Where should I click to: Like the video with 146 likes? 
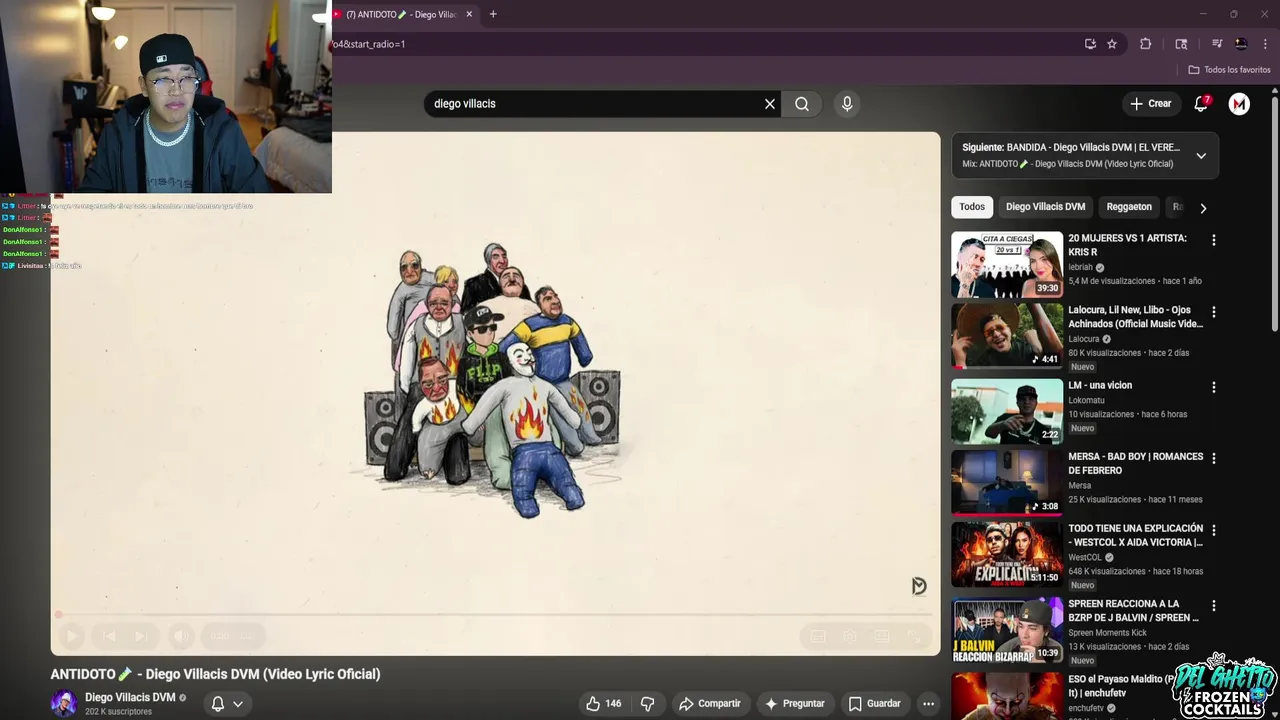(603, 704)
